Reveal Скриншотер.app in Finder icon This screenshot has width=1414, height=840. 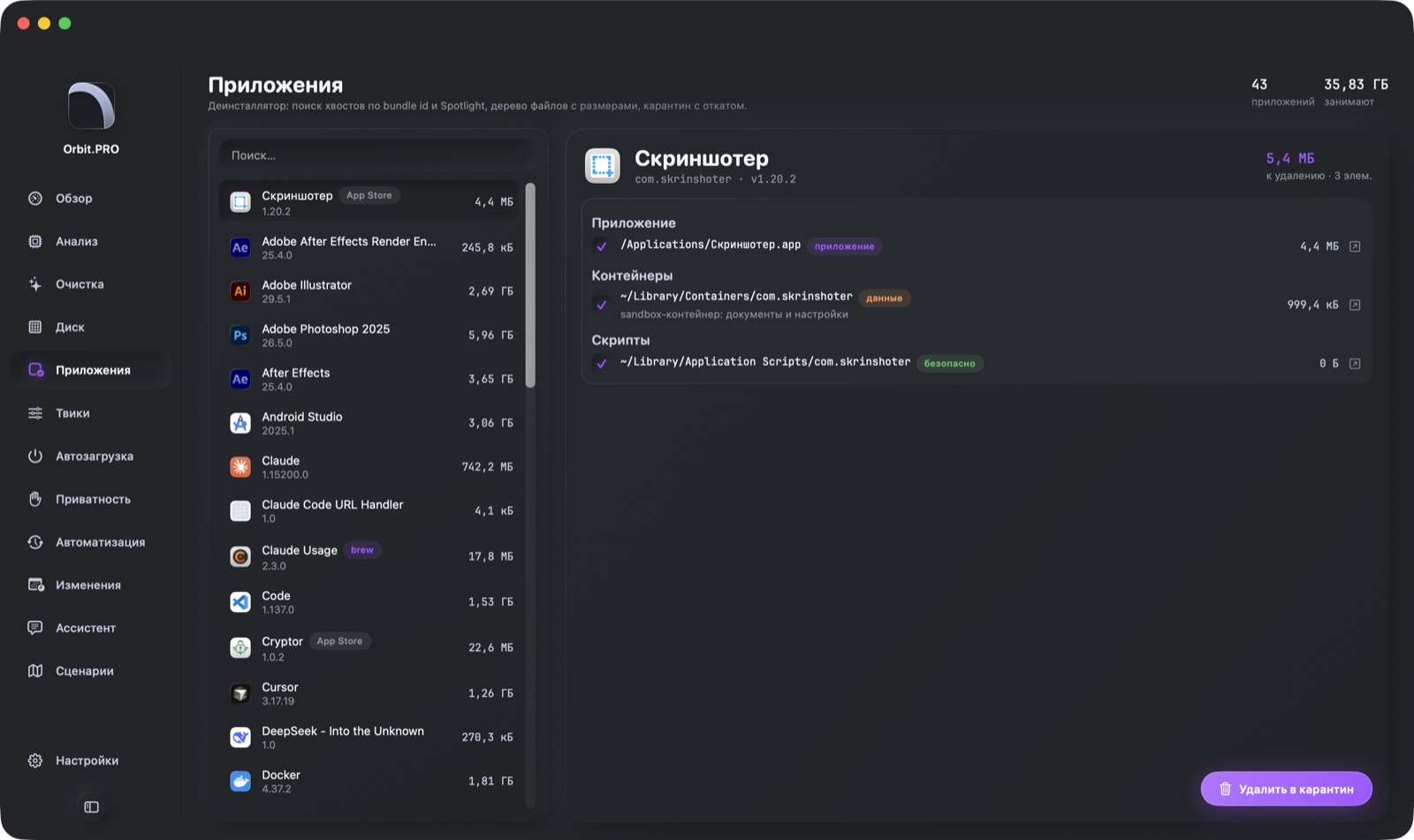[x=1355, y=246]
